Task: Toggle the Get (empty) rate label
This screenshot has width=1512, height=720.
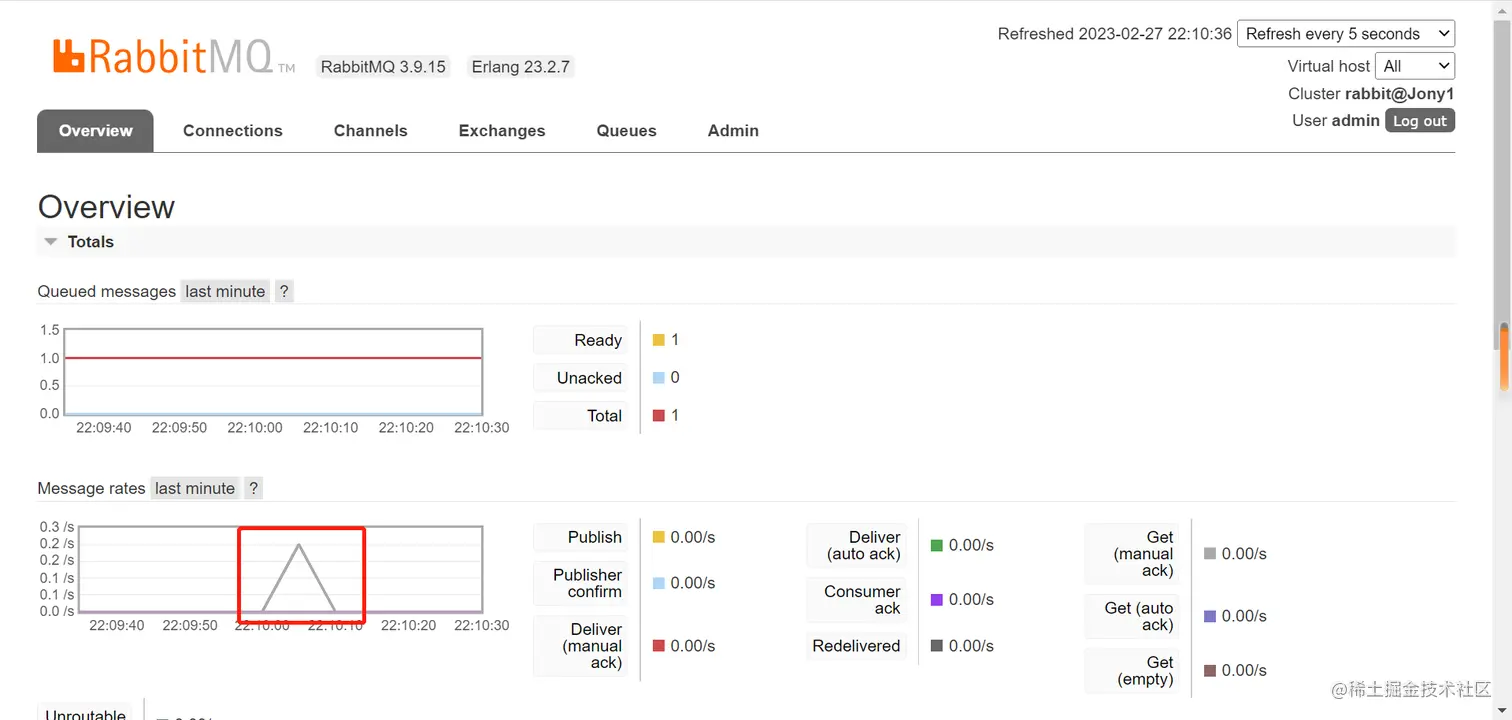Action: 1132,670
